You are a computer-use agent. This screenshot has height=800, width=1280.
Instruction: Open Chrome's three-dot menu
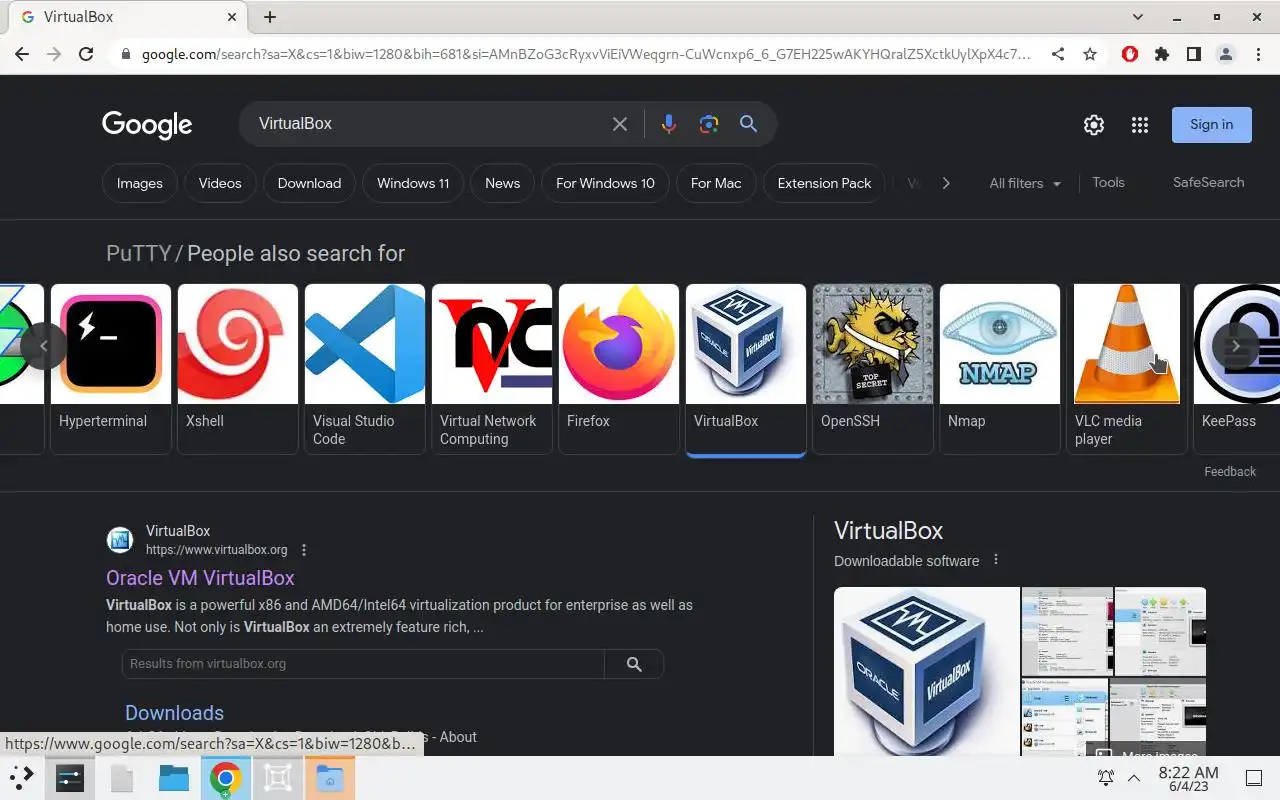(x=1258, y=54)
